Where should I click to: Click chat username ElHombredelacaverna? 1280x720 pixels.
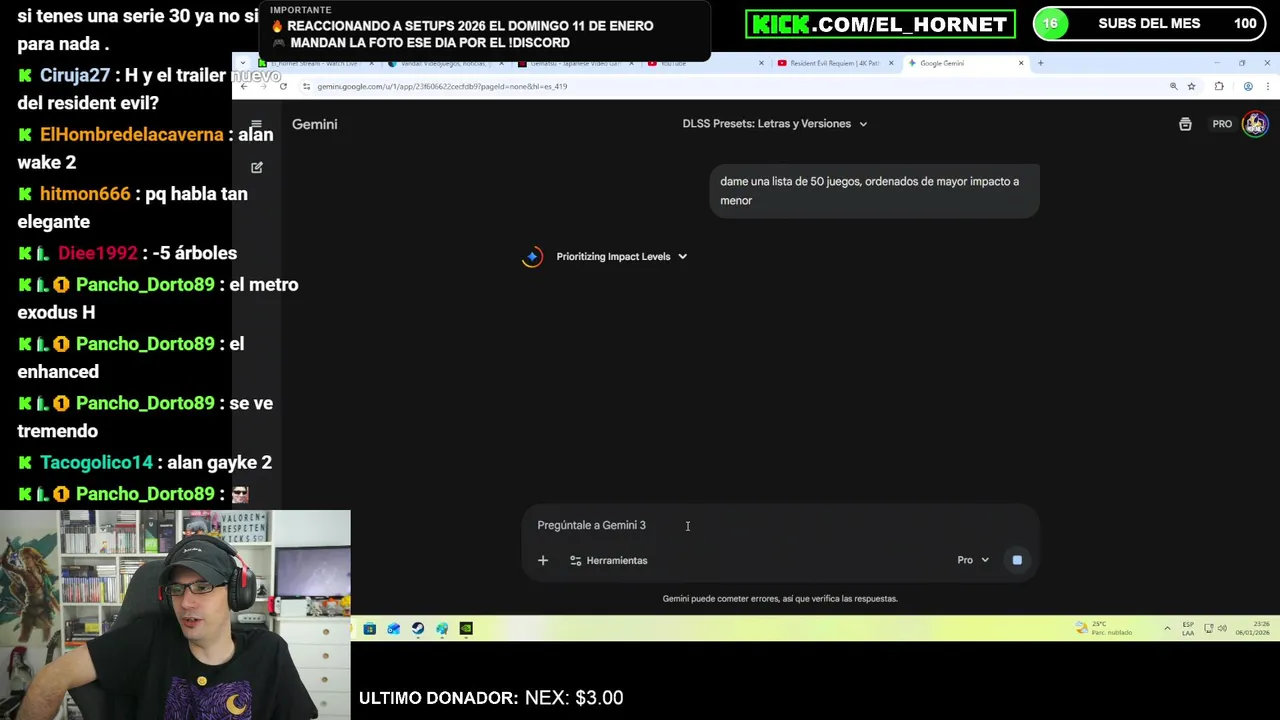[x=131, y=135]
